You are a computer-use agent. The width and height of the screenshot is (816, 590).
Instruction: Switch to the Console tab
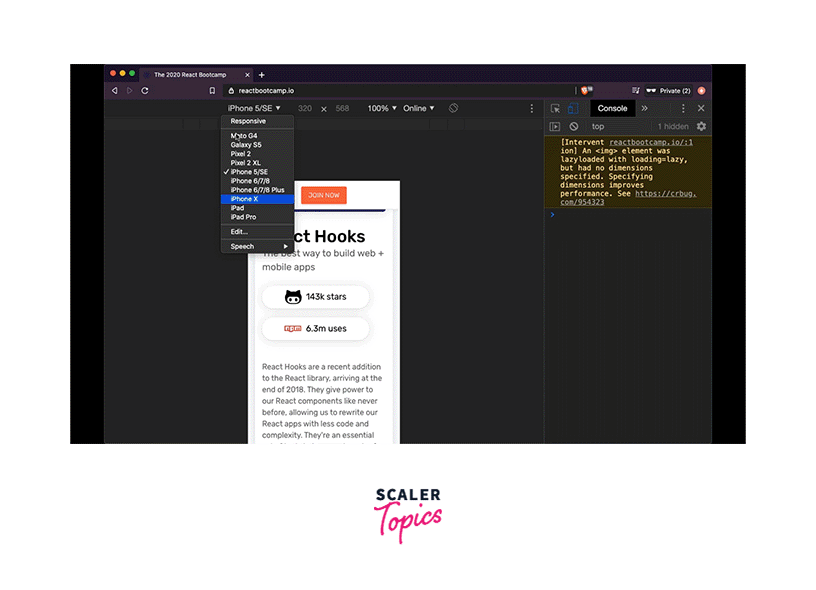click(x=612, y=108)
